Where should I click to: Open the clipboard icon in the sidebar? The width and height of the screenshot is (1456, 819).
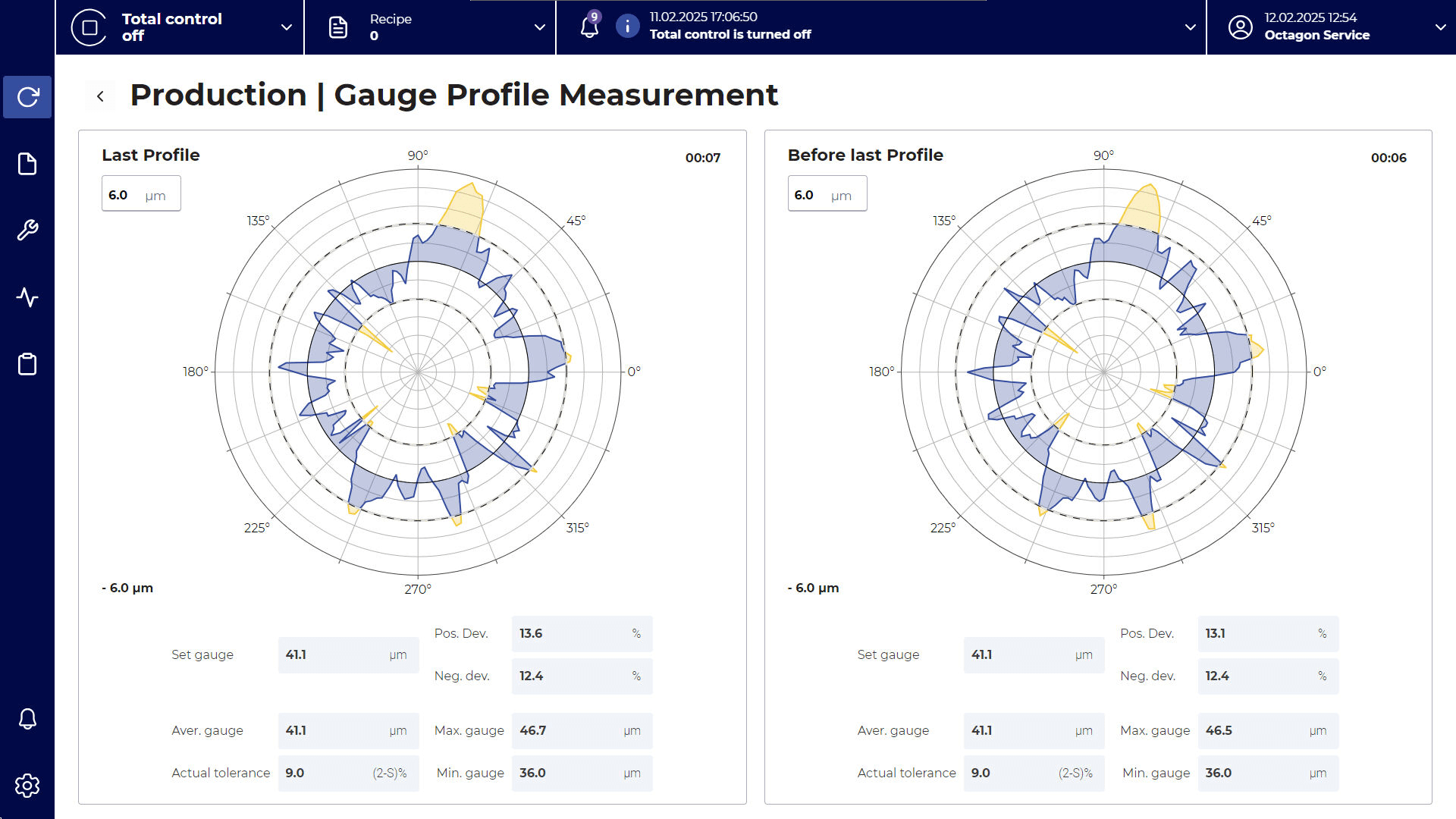click(27, 364)
